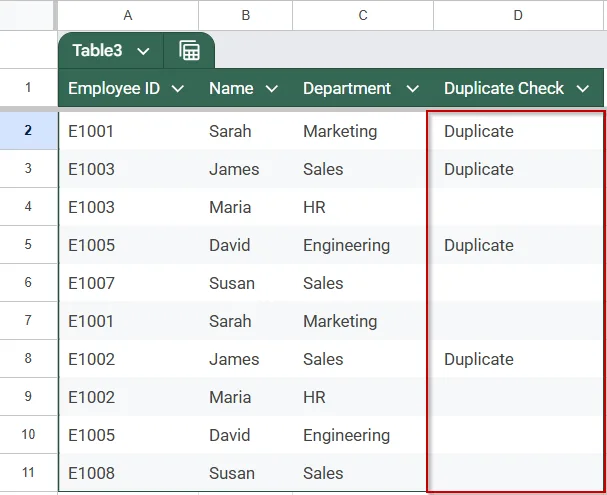607x495 pixels.
Task: Click the Table3 table name label
Action: [97, 51]
